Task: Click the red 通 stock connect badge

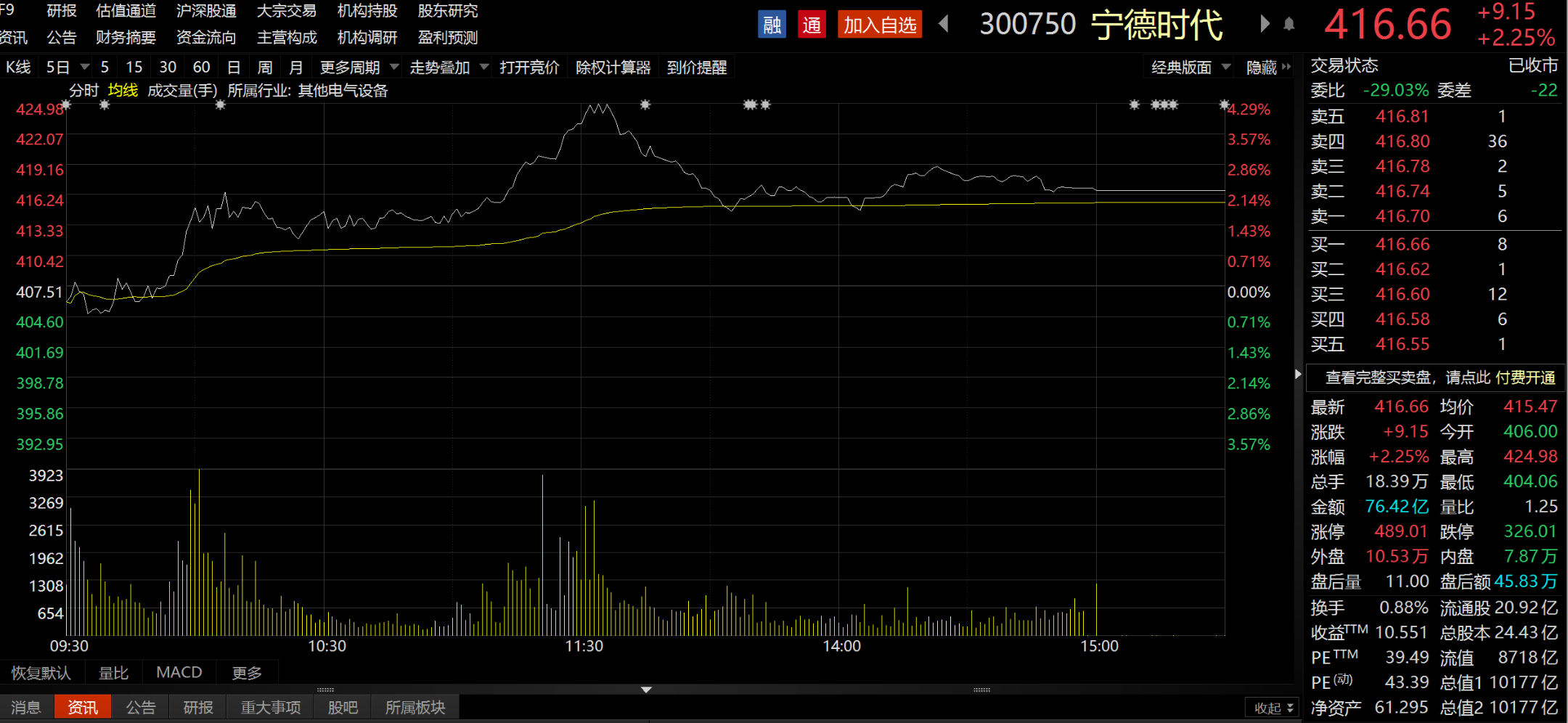Action: pyautogui.click(x=812, y=25)
